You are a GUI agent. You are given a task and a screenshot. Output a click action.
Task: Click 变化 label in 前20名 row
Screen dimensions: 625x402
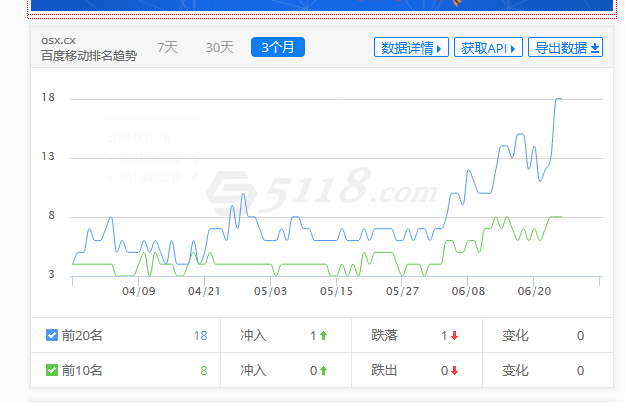515,335
